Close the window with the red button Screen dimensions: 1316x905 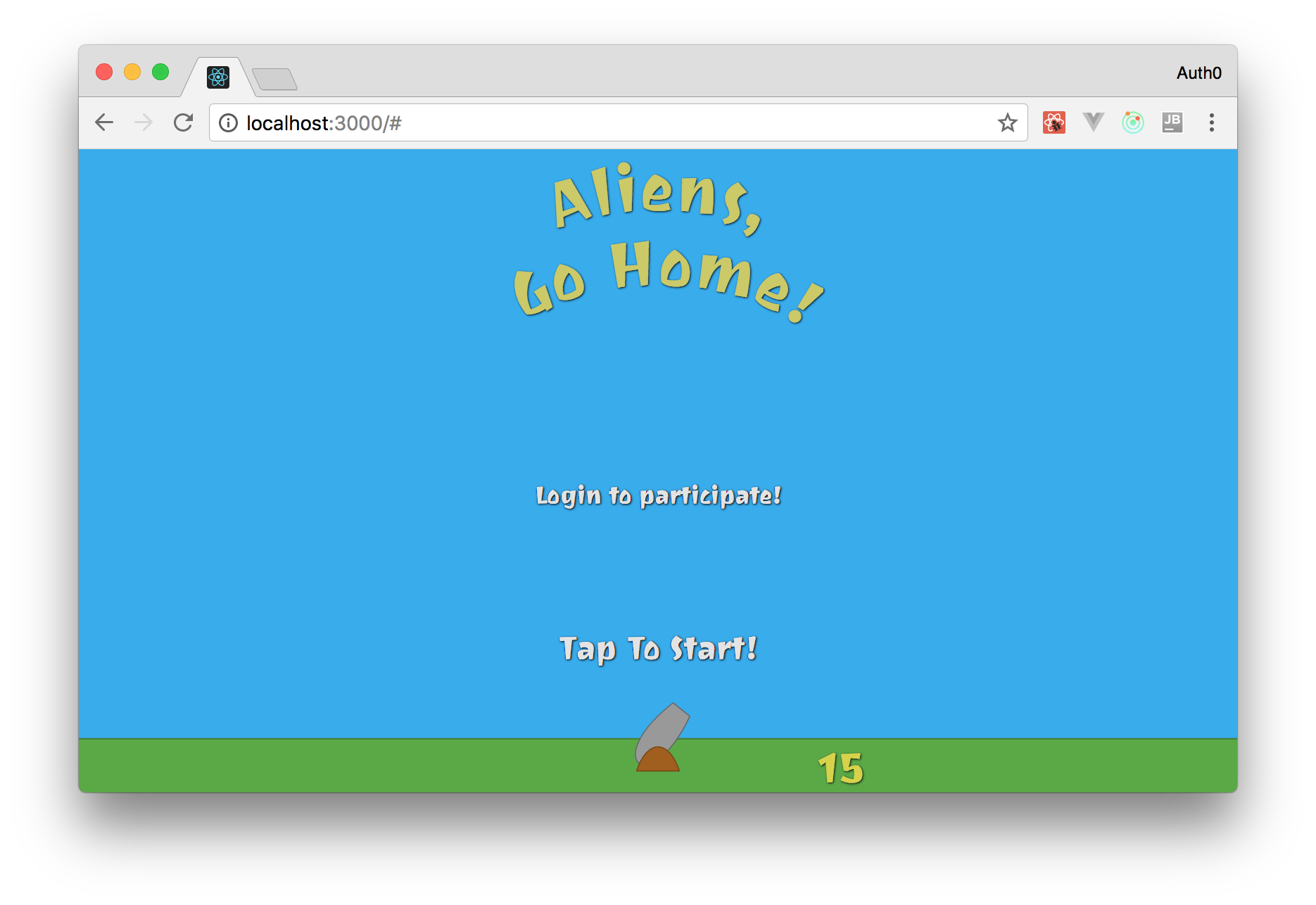click(104, 72)
